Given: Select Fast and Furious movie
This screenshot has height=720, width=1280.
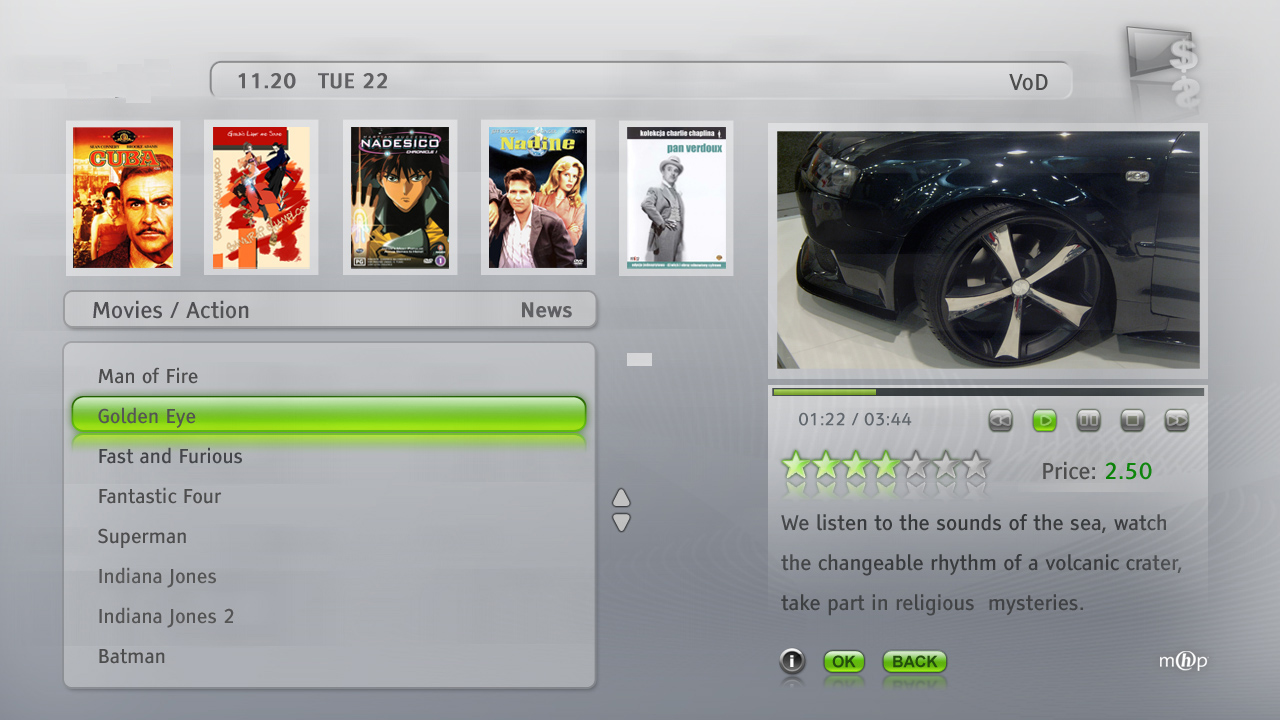Looking at the screenshot, I should (x=170, y=456).
